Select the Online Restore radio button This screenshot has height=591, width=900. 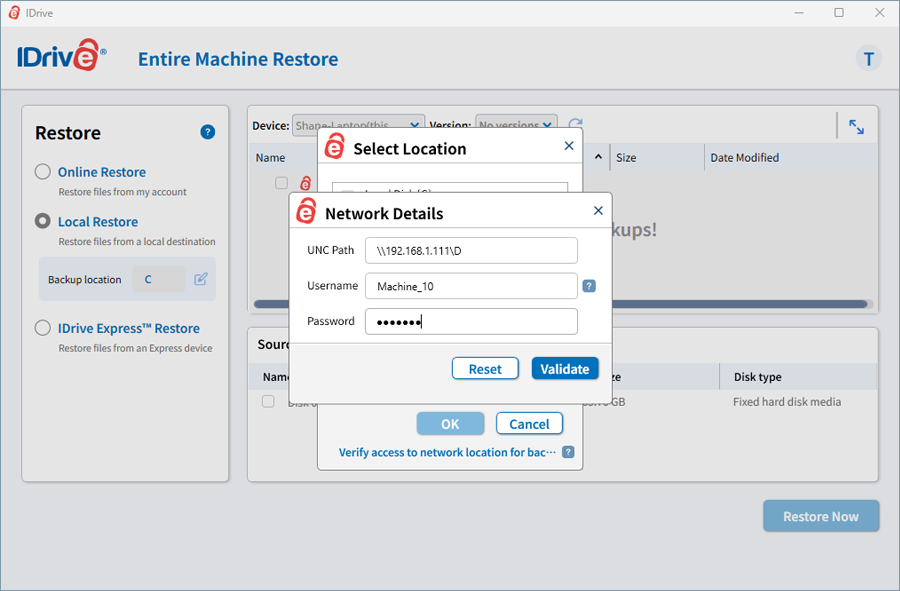point(43,172)
